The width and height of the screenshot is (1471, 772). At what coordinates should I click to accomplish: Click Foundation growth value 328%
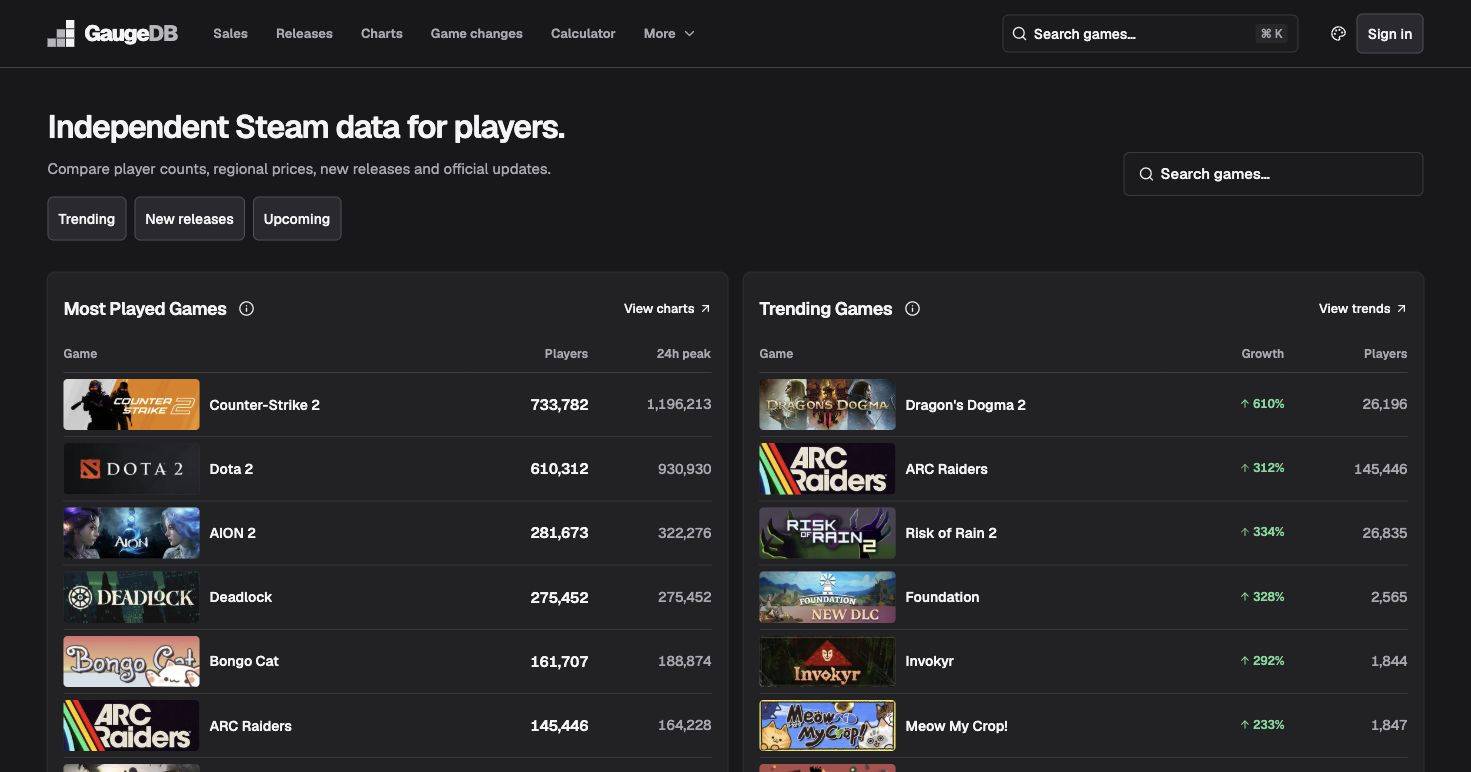[x=1262, y=597]
